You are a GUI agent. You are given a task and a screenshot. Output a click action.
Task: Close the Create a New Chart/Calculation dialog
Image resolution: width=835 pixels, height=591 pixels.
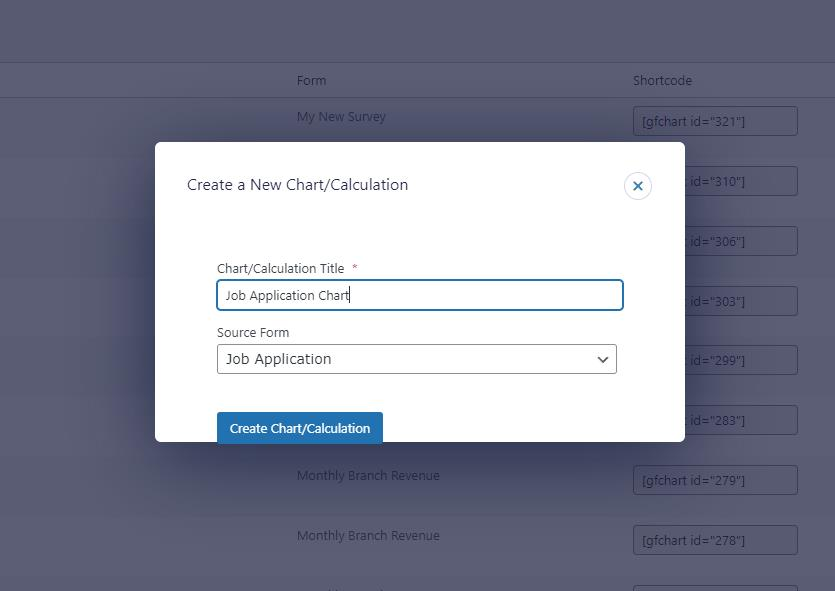click(x=637, y=186)
